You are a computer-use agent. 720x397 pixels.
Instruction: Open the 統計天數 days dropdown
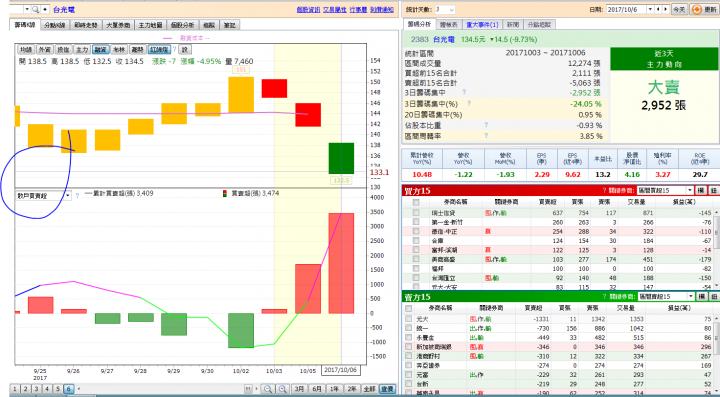click(x=451, y=9)
